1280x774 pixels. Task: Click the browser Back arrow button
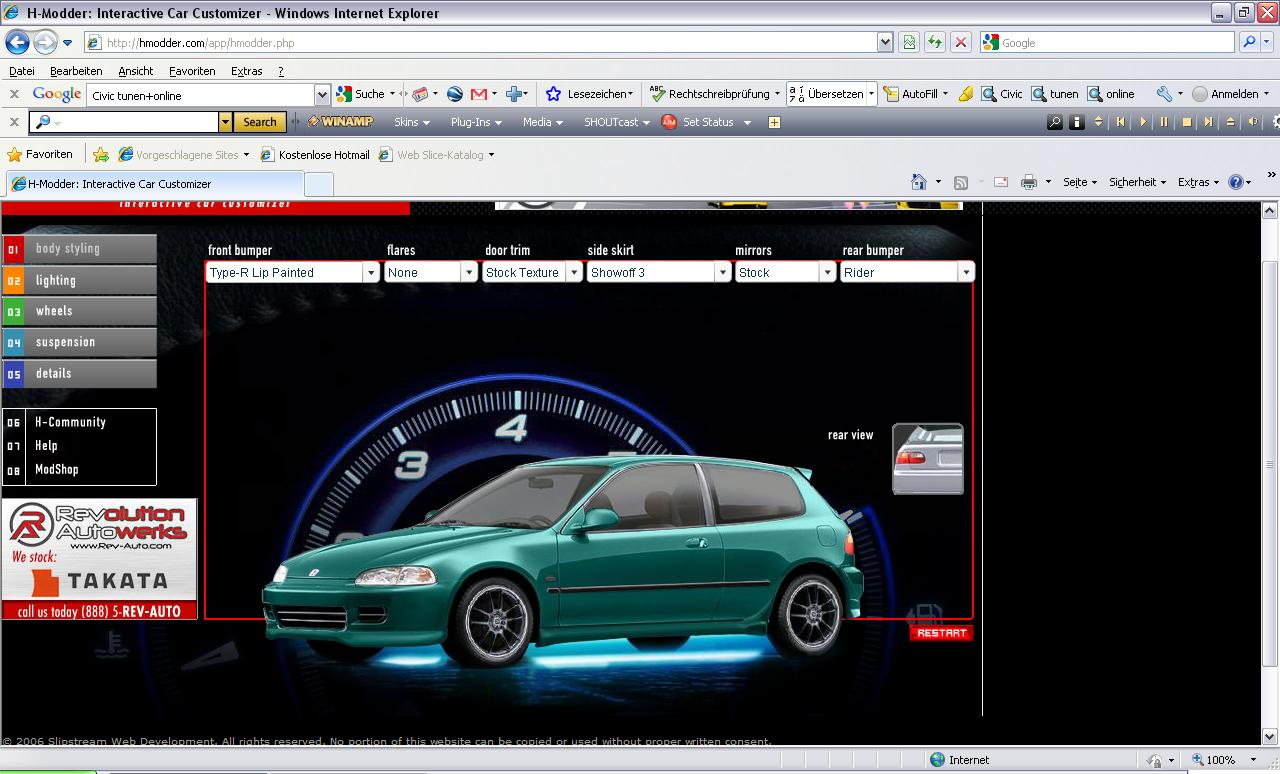[x=16, y=42]
